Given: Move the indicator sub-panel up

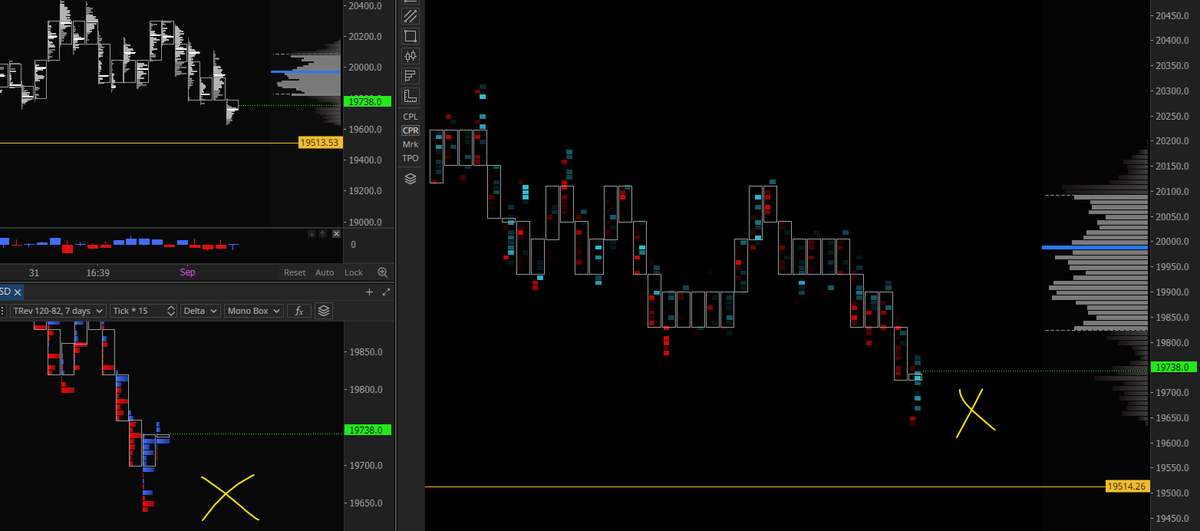Looking at the screenshot, I should point(323,233).
